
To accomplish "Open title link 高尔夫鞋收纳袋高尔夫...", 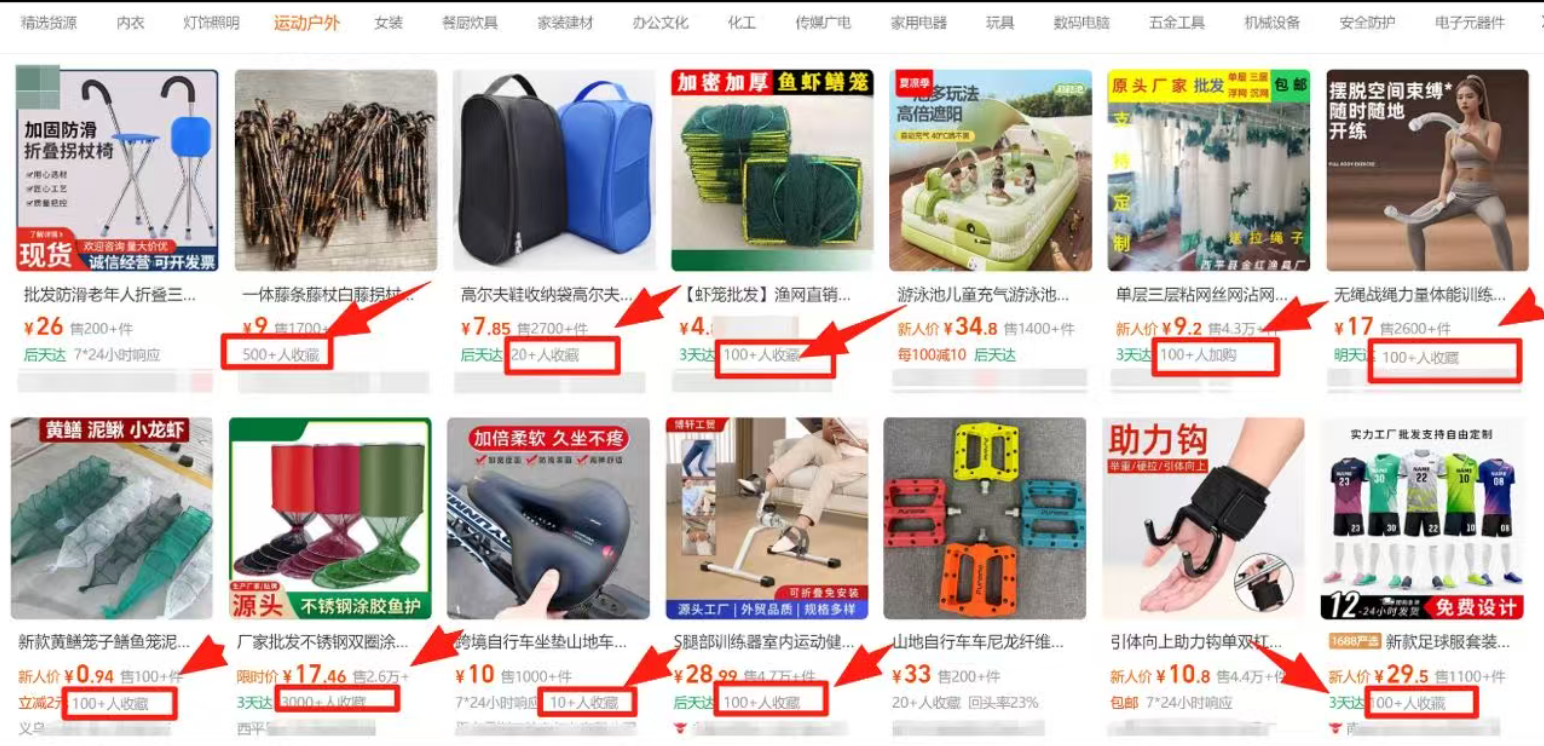I will point(547,295).
